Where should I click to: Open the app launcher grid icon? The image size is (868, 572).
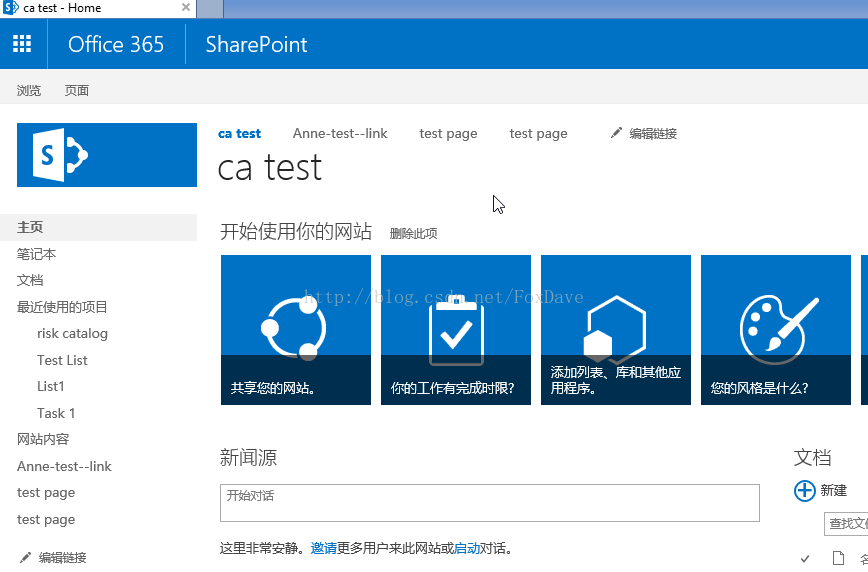(22, 44)
